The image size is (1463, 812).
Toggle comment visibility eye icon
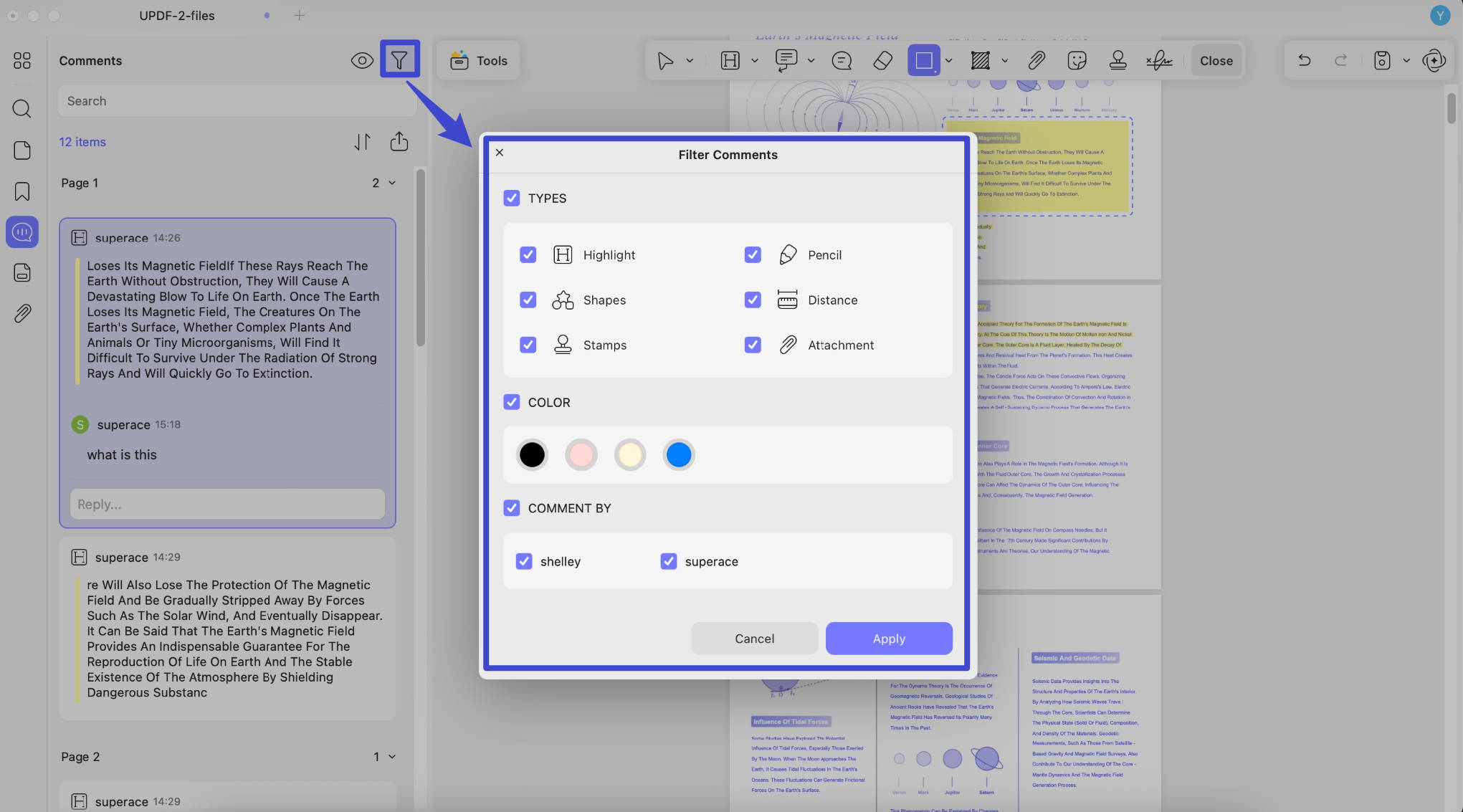click(362, 61)
